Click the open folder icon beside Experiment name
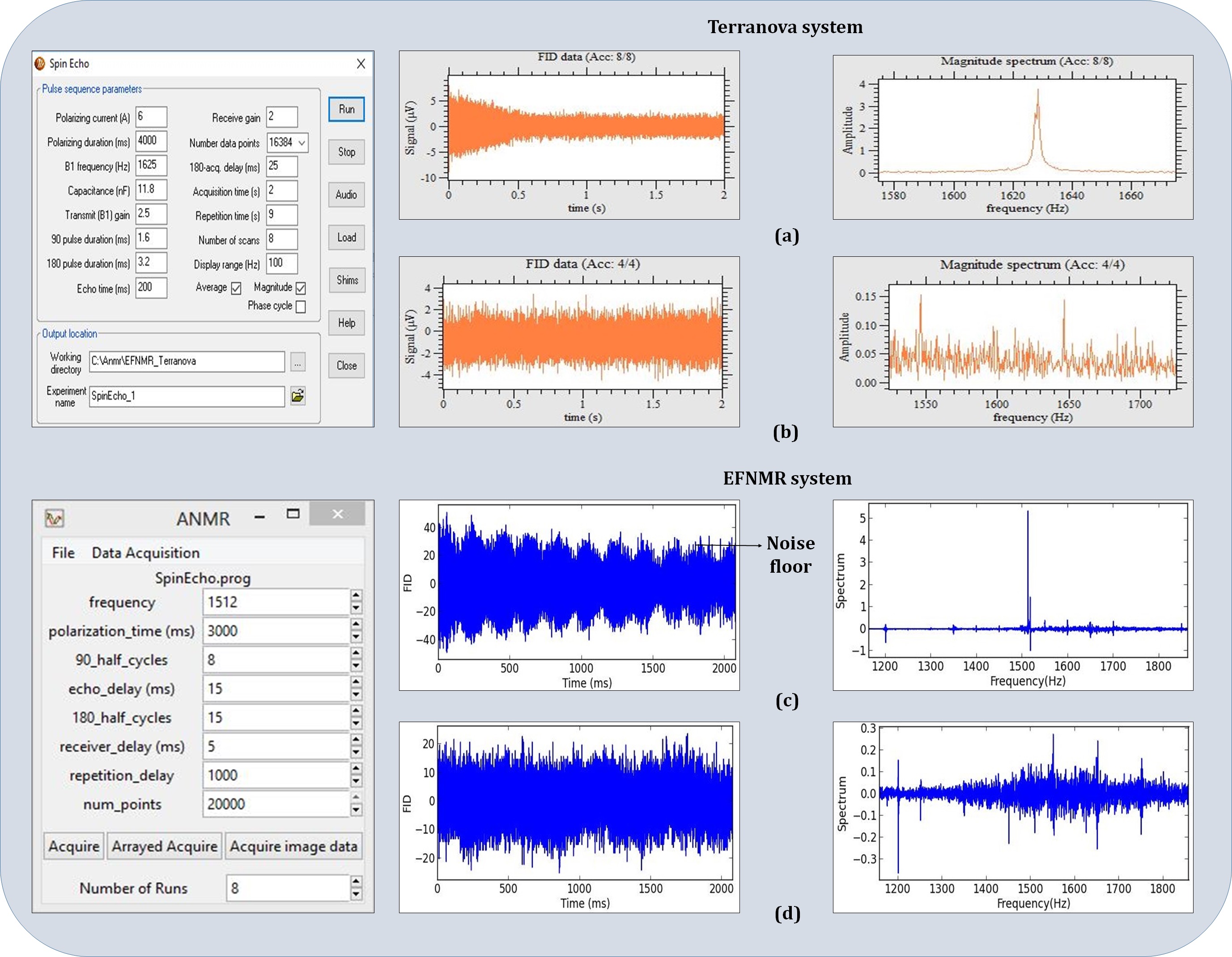The width and height of the screenshot is (1232, 957). click(298, 396)
